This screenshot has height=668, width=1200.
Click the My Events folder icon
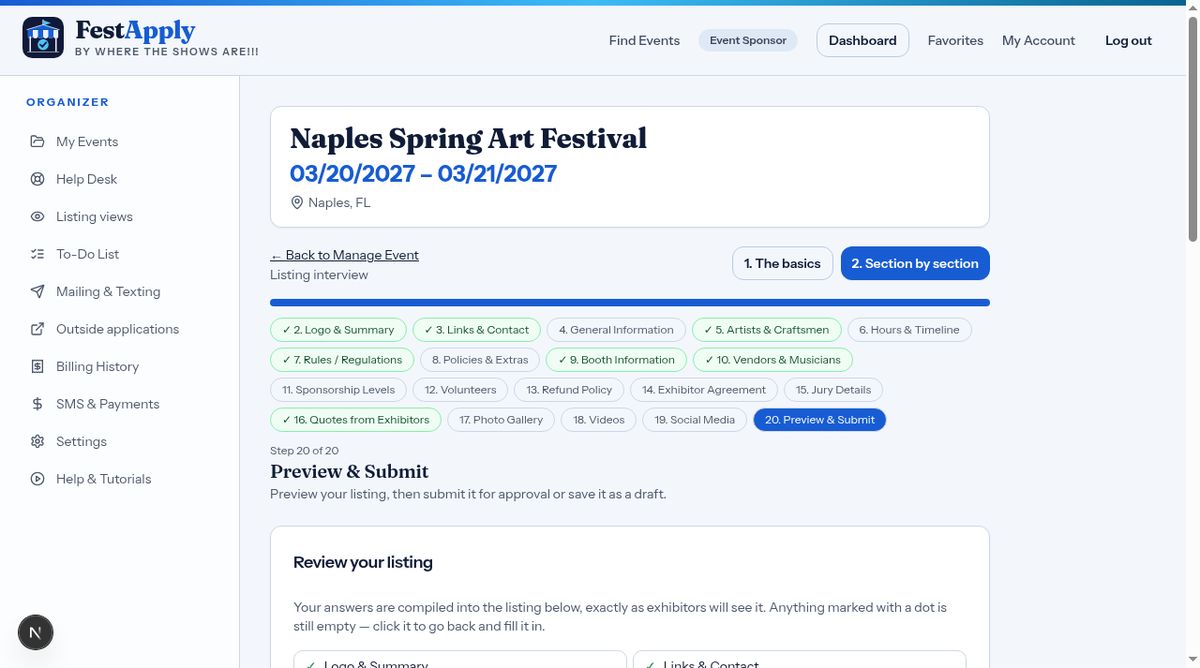coord(37,141)
